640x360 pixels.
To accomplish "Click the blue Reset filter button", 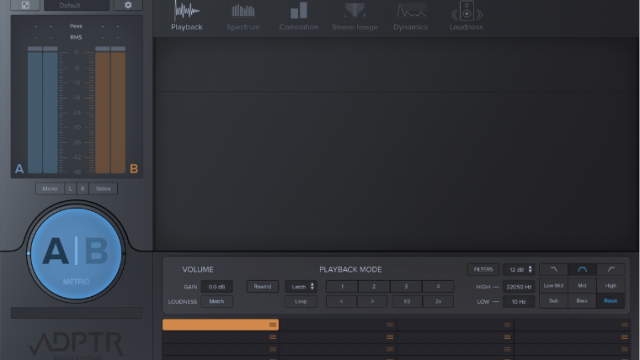I will point(611,301).
